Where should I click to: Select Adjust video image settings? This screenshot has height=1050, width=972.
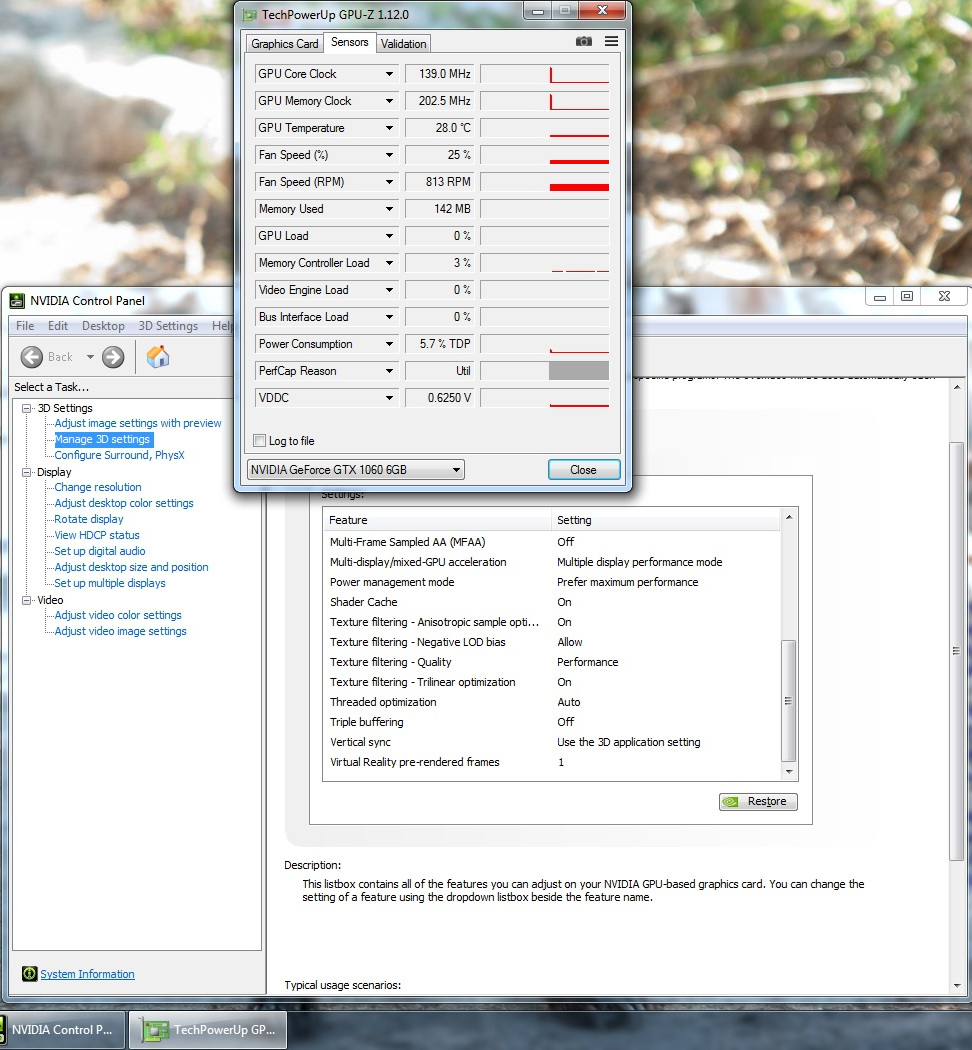(x=120, y=631)
